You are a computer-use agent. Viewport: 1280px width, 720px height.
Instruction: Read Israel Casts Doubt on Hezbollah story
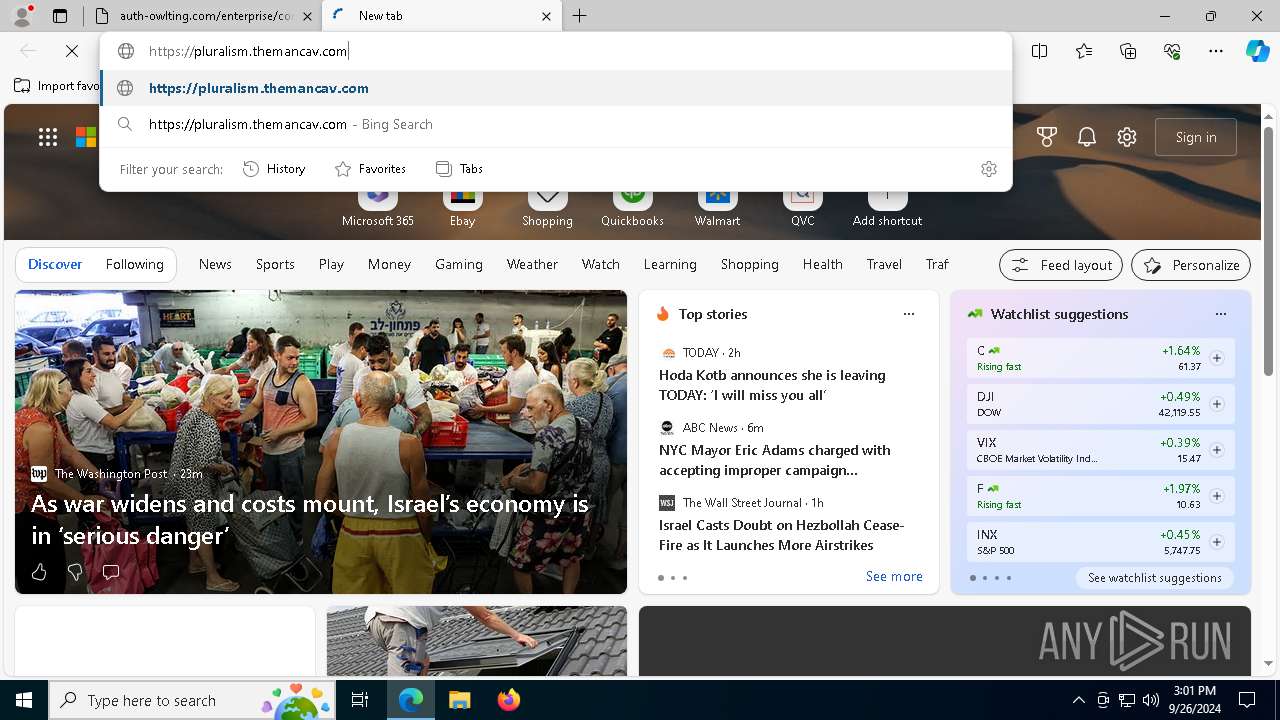pos(781,535)
